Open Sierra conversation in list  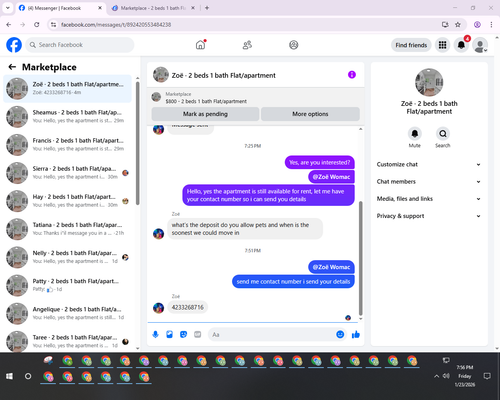(x=68, y=173)
